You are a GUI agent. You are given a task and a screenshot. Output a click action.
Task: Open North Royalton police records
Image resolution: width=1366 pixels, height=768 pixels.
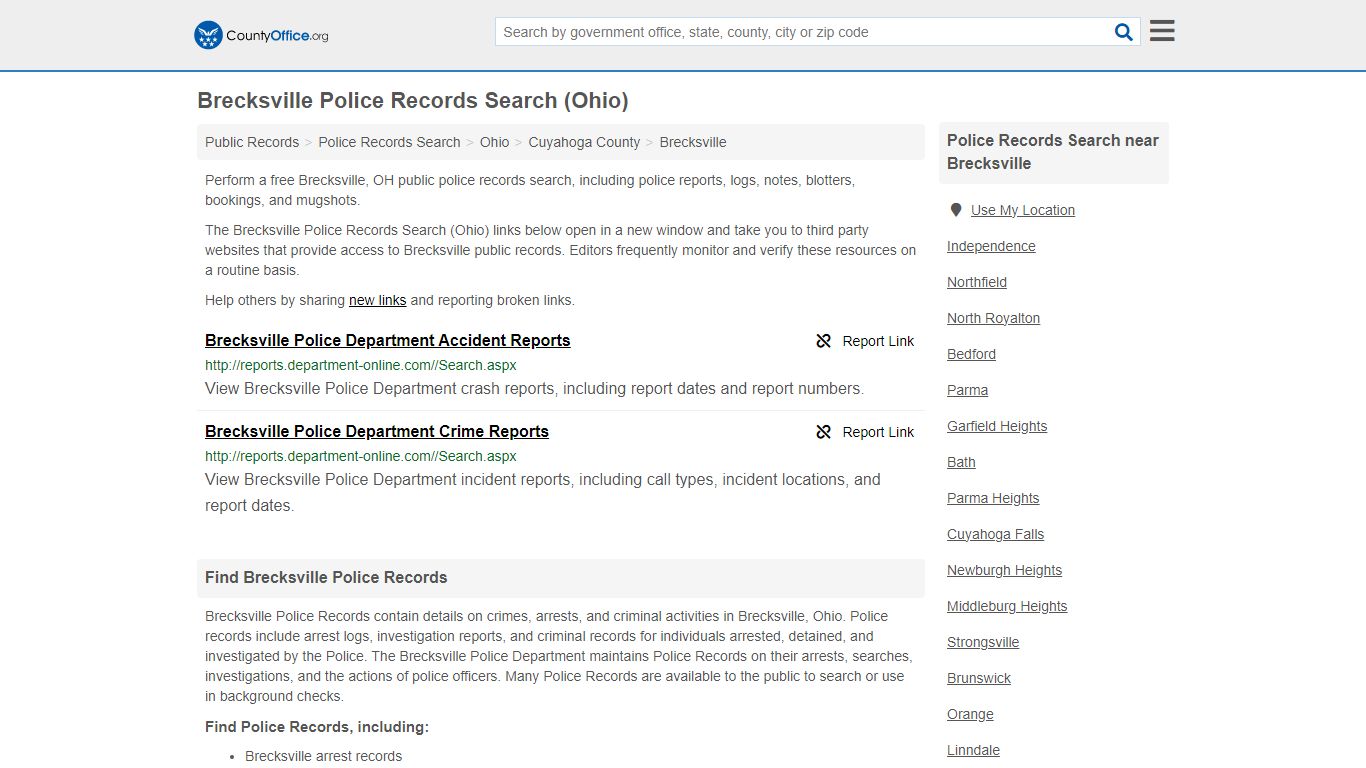click(993, 318)
